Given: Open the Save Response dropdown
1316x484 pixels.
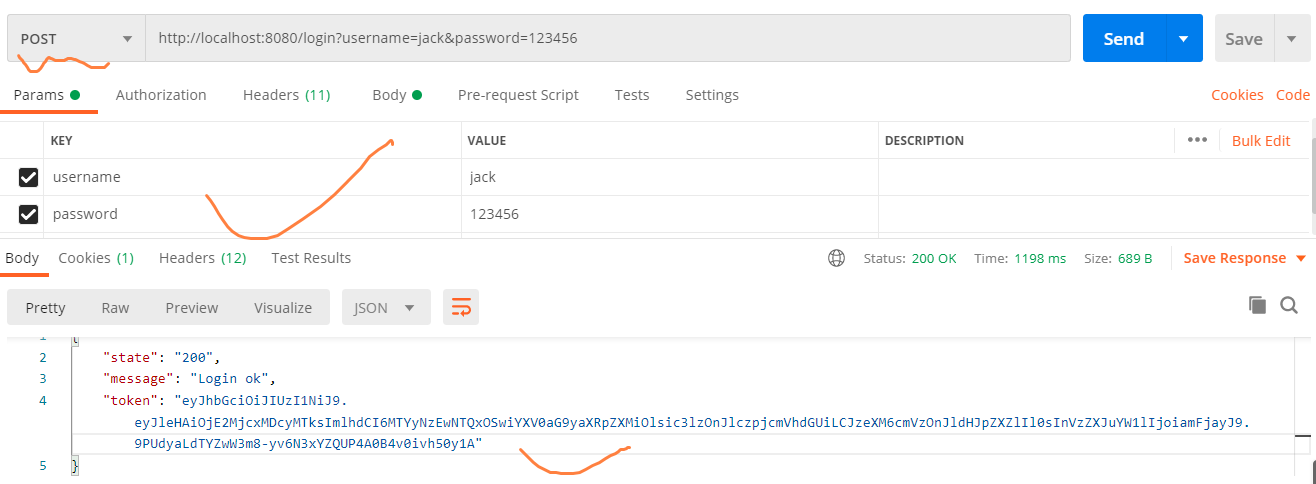Looking at the screenshot, I should (1244, 258).
